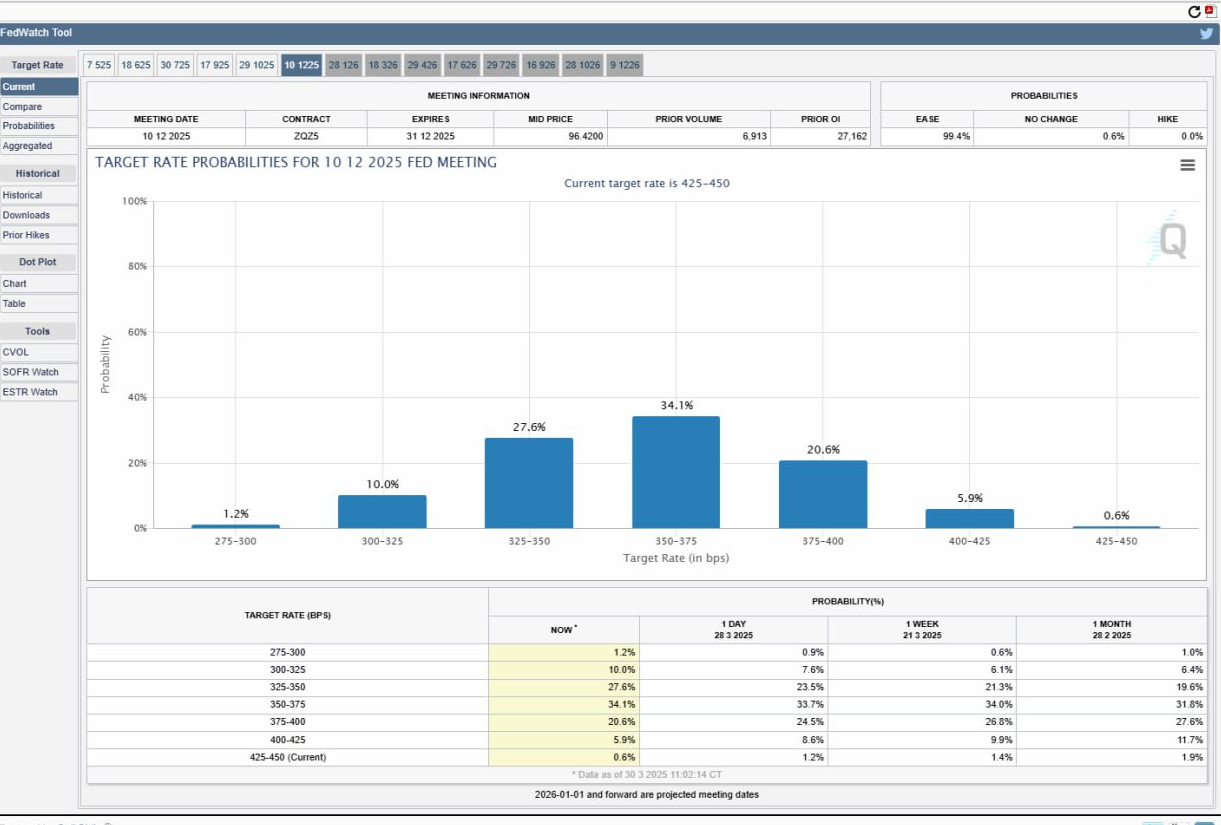Open the ESTR Watch tool link
The height and width of the screenshot is (825, 1221).
pos(39,392)
